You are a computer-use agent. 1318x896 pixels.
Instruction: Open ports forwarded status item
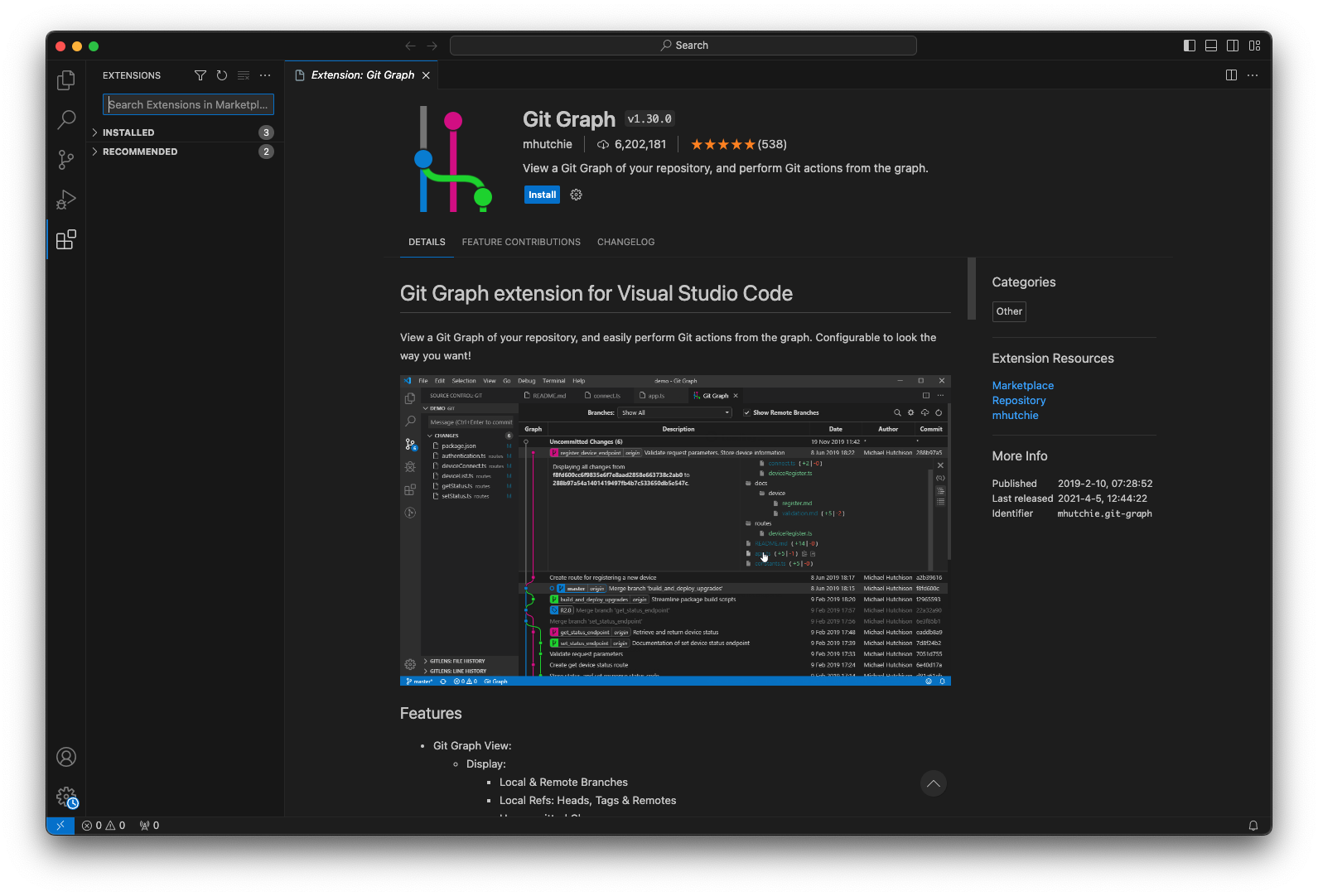tap(150, 826)
